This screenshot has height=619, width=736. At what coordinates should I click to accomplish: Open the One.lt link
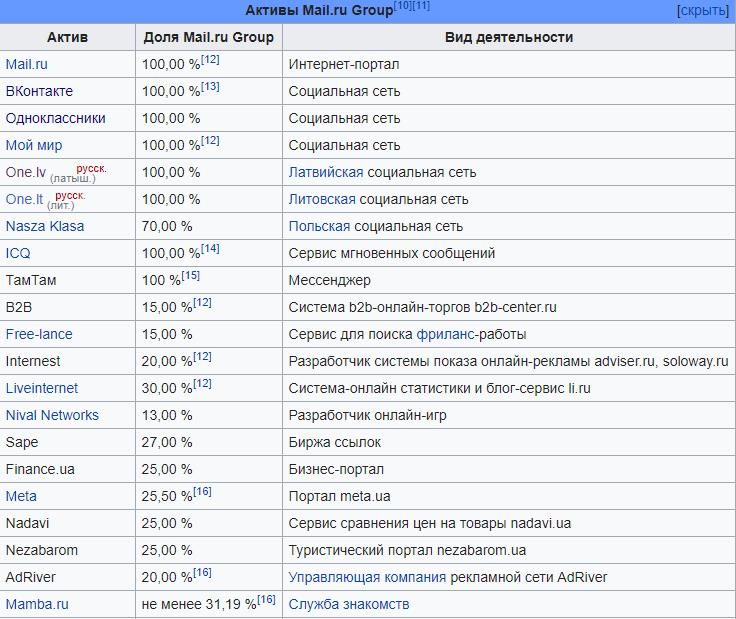click(24, 199)
